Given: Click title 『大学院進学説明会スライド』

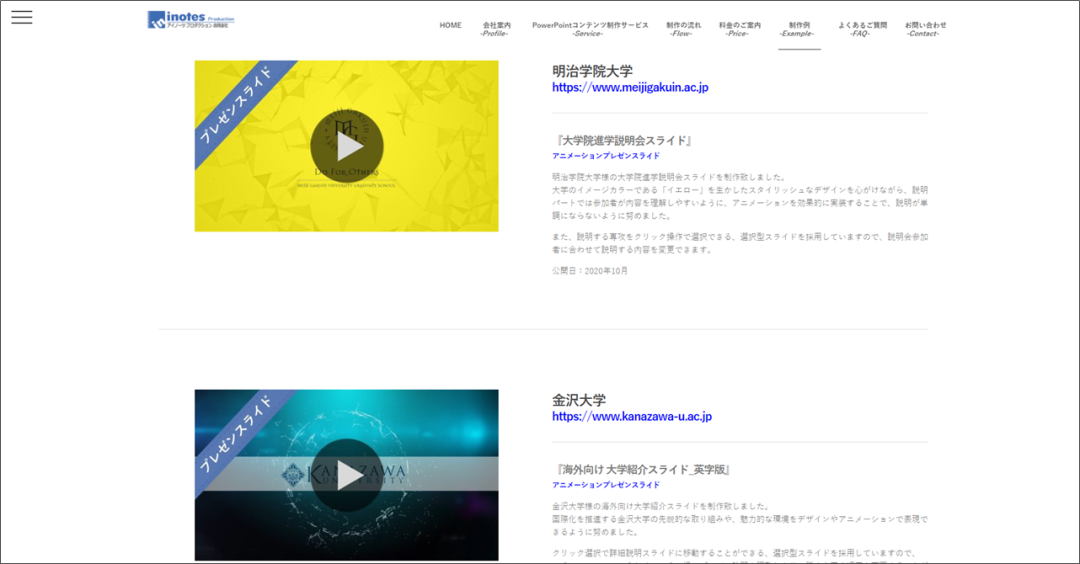Looking at the screenshot, I should [623, 140].
